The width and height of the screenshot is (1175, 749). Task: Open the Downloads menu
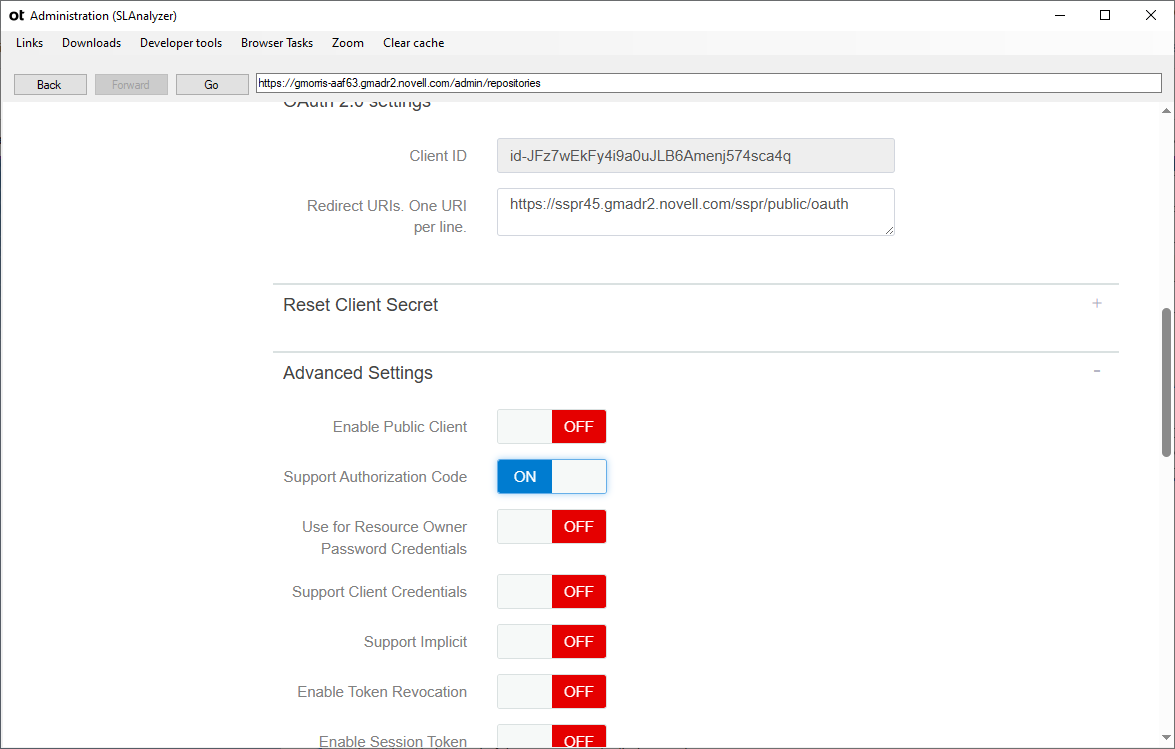click(91, 43)
